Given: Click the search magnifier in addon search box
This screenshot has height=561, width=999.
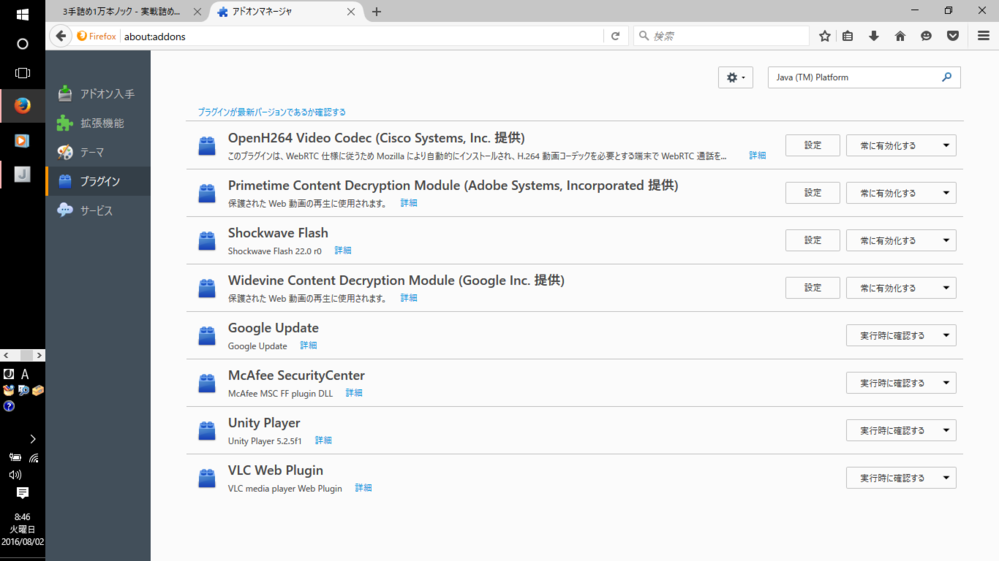Looking at the screenshot, I should (x=947, y=77).
